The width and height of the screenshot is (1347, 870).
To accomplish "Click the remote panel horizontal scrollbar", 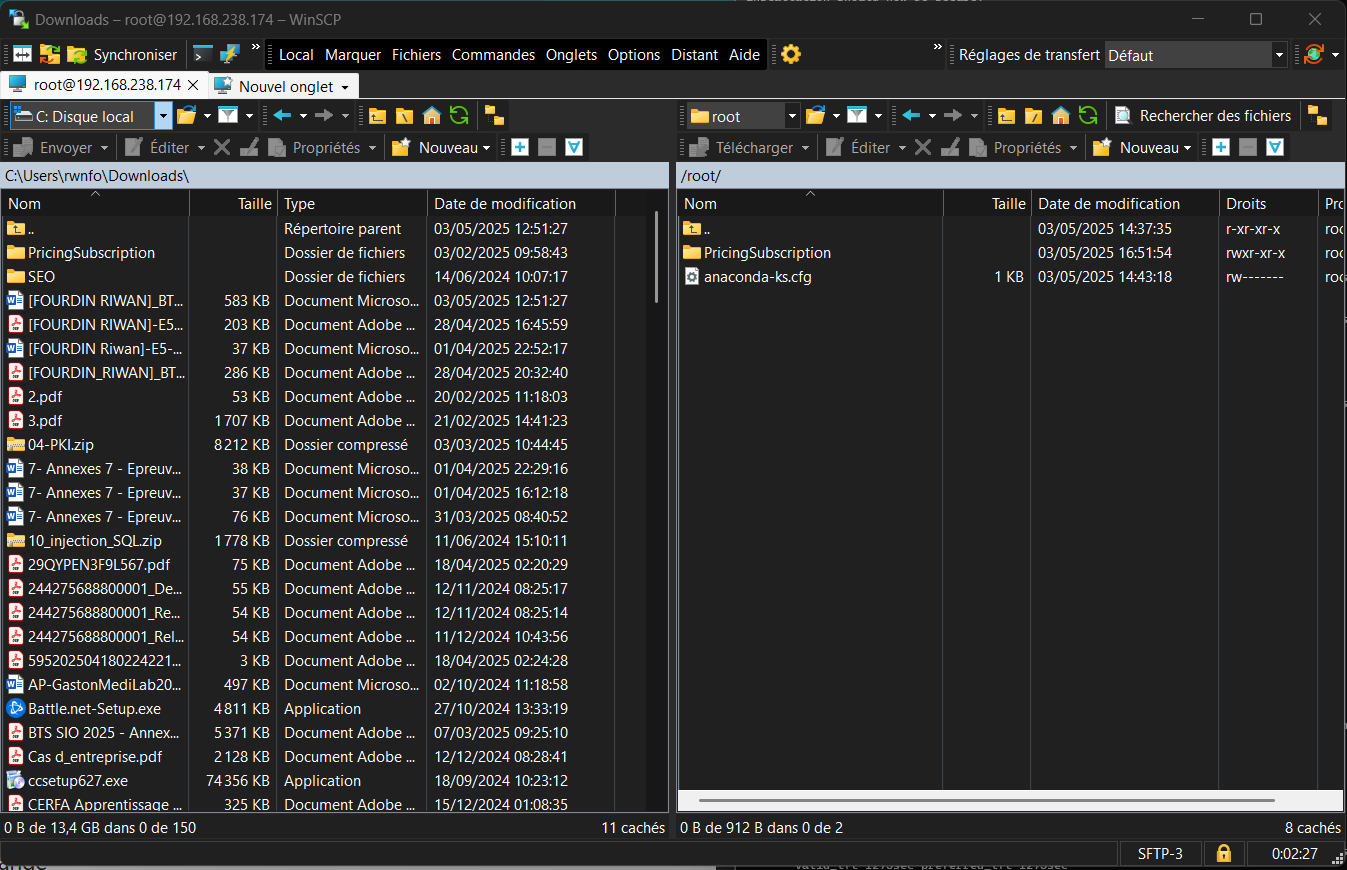I will coord(987,800).
